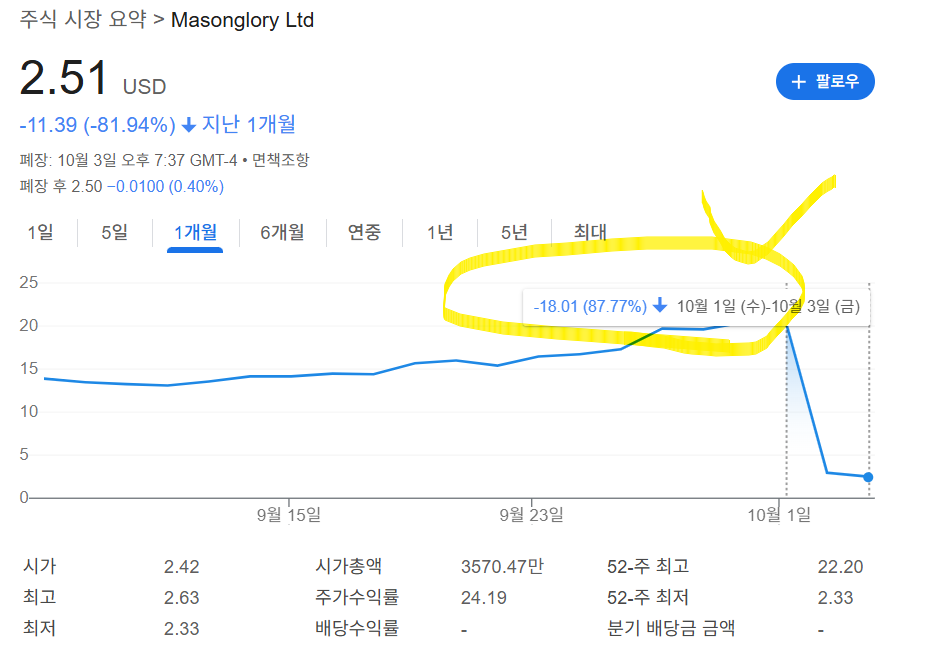Show the 최대 maximum range chart
The width and height of the screenshot is (936, 654).
[x=590, y=232]
